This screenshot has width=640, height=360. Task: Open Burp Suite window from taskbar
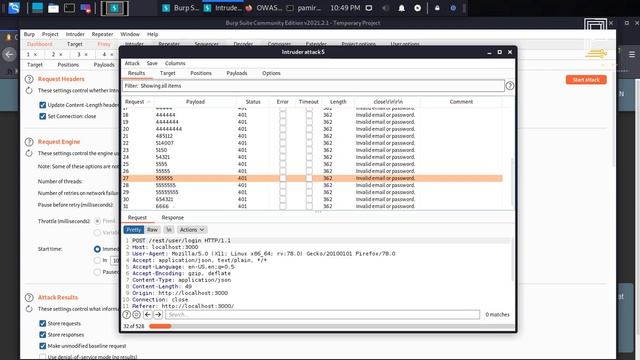point(181,8)
